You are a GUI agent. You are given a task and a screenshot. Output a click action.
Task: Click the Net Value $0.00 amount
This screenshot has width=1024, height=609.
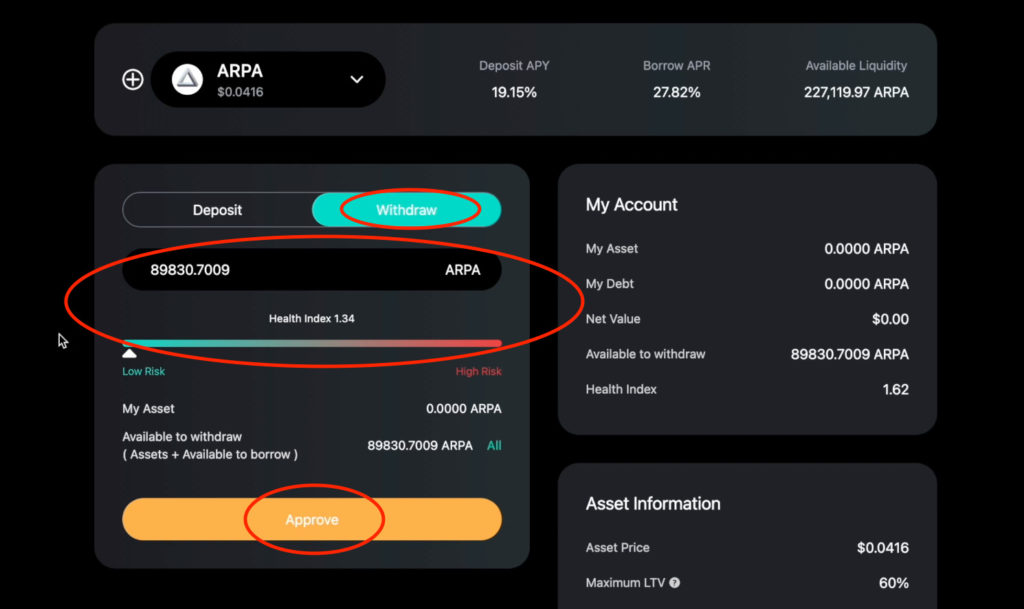click(x=890, y=319)
